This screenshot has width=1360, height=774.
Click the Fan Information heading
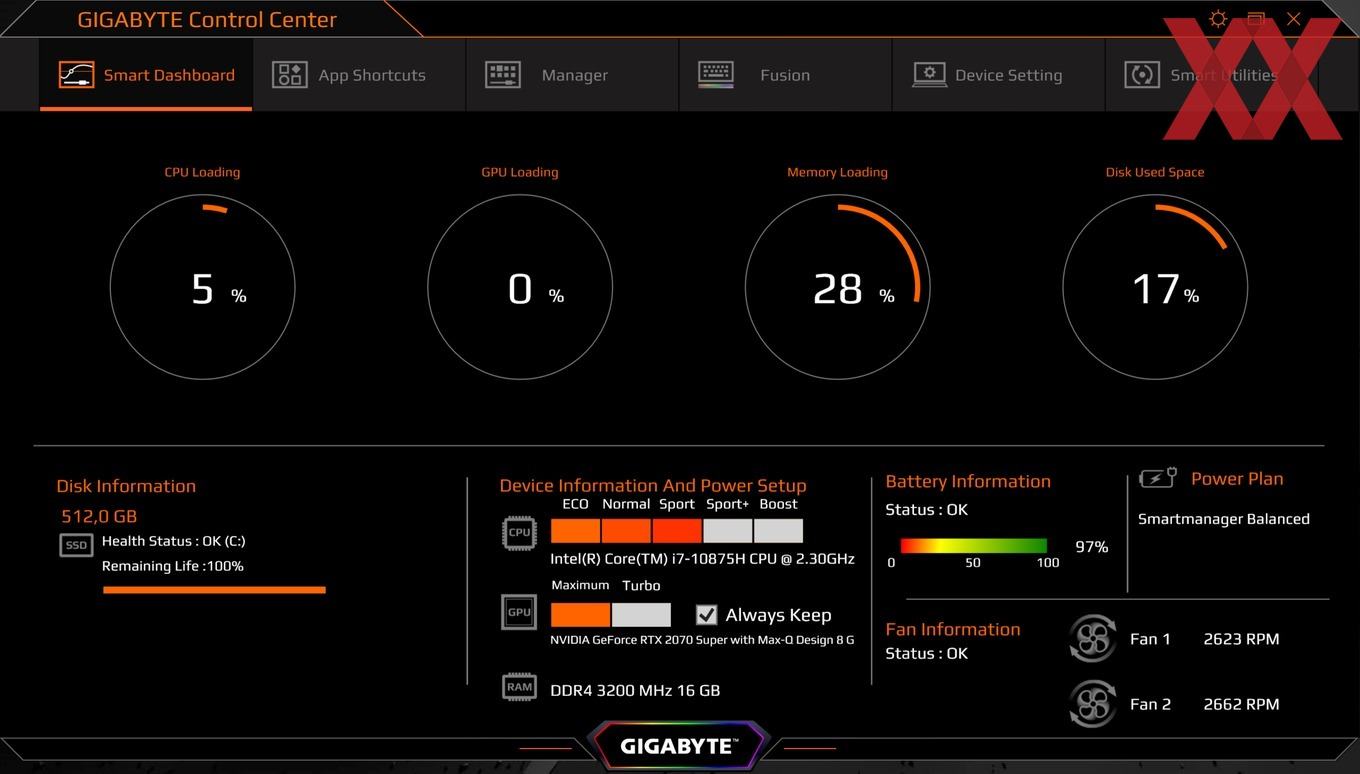[x=953, y=630]
